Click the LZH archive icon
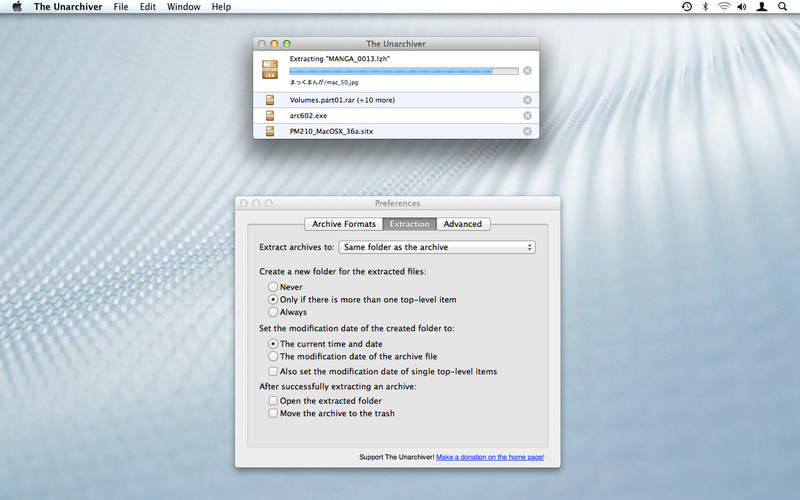The image size is (800, 500). pyautogui.click(x=270, y=70)
